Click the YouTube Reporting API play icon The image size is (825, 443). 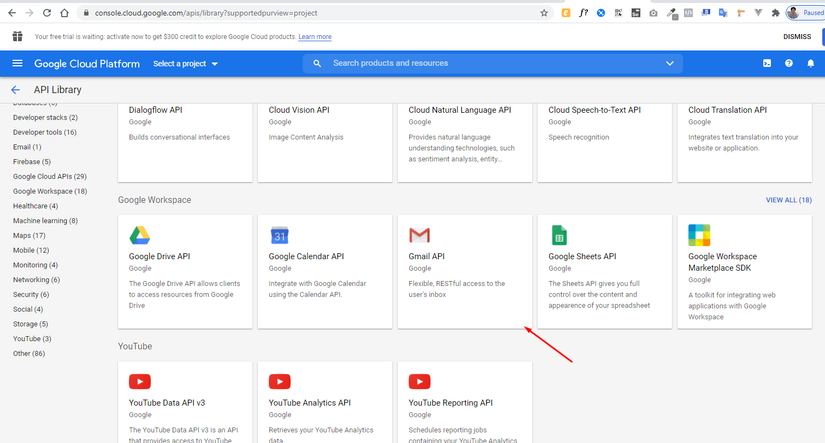pos(419,381)
